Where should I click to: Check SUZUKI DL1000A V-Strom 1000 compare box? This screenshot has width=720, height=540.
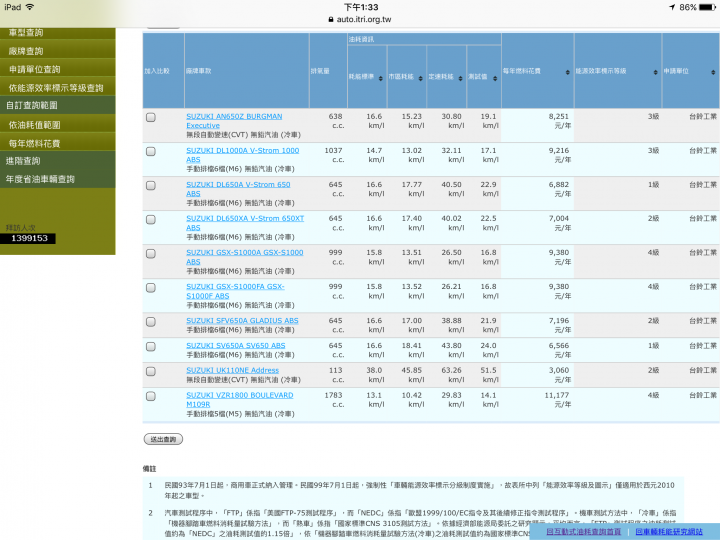(151, 152)
